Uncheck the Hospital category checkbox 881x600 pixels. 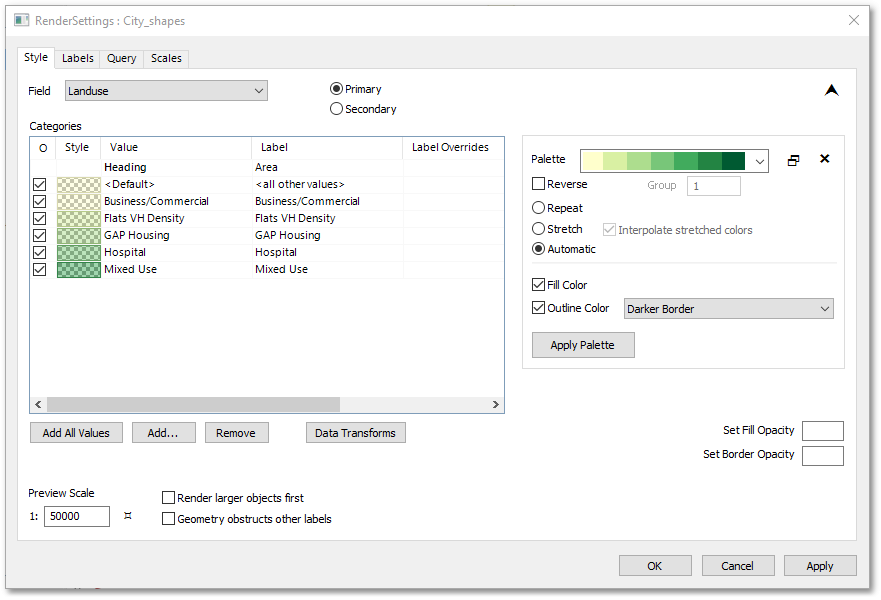coord(39,252)
